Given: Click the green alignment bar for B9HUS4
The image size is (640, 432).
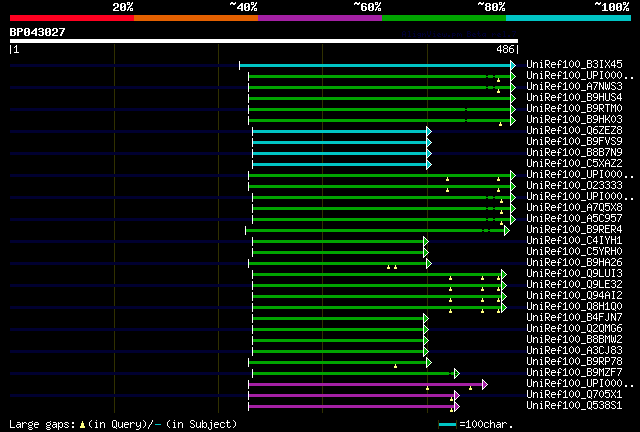Looking at the screenshot, I should [380, 98].
